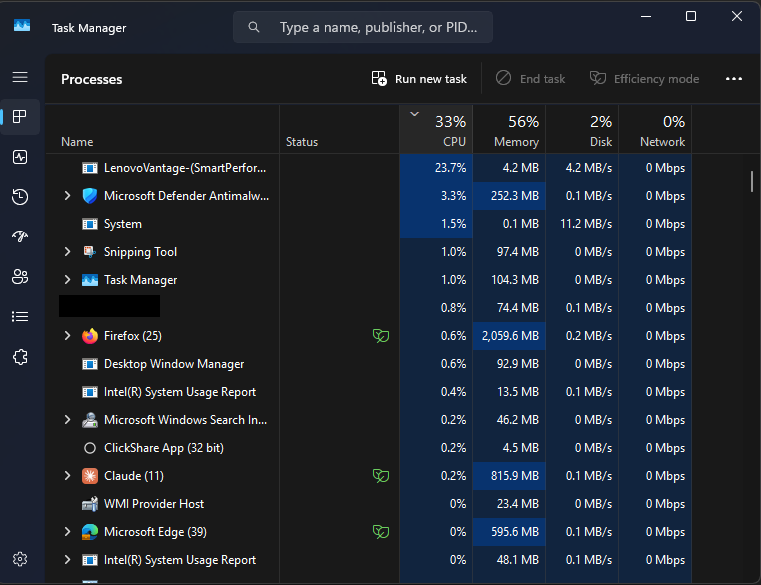Sort processes by the Disk column header

pyautogui.click(x=582, y=130)
